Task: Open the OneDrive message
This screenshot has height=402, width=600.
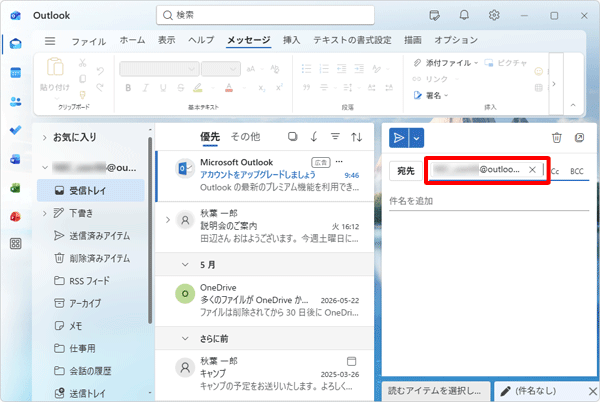Action: click(265, 300)
